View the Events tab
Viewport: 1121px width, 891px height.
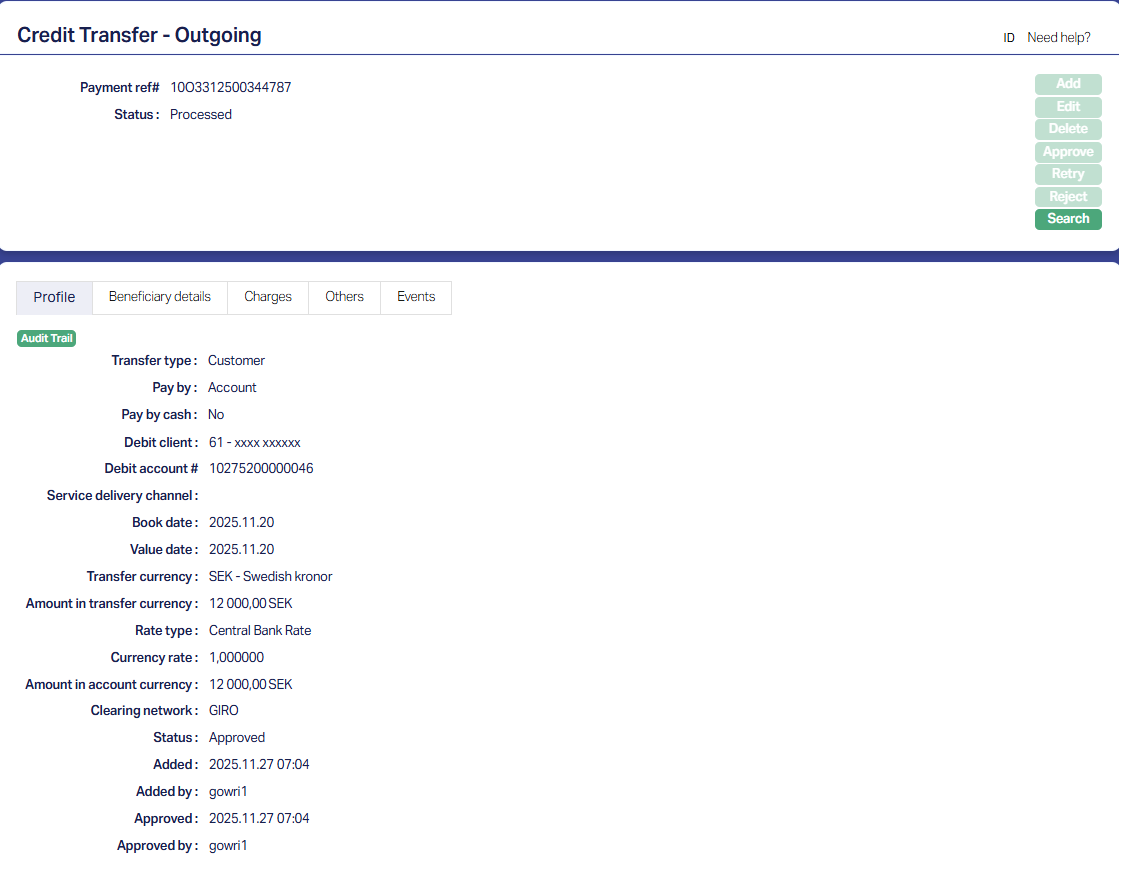point(416,297)
